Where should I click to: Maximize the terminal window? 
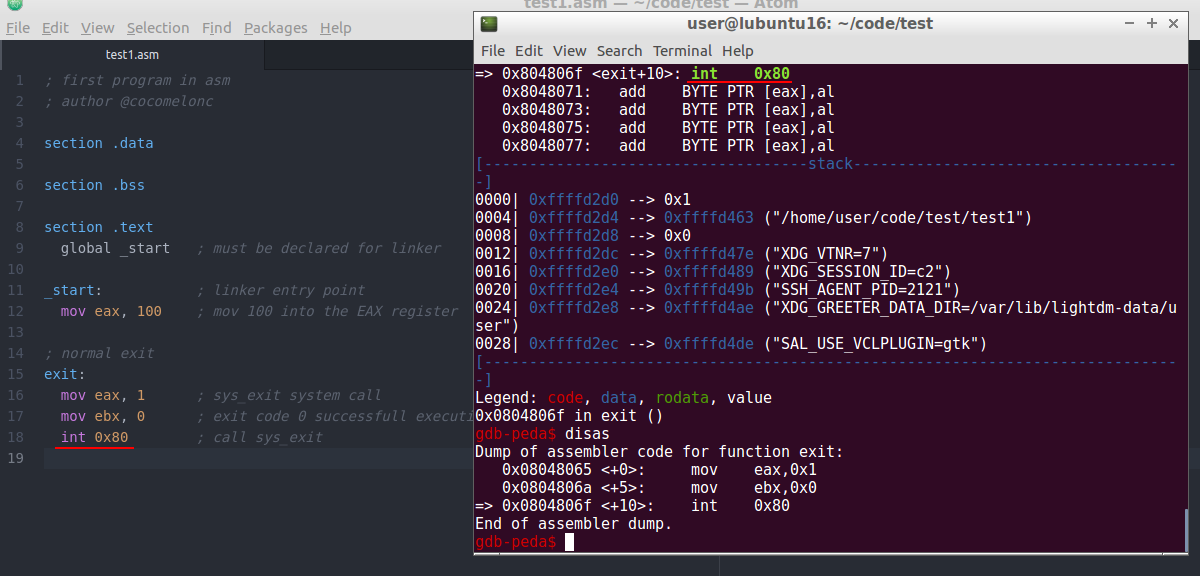(x=1152, y=23)
